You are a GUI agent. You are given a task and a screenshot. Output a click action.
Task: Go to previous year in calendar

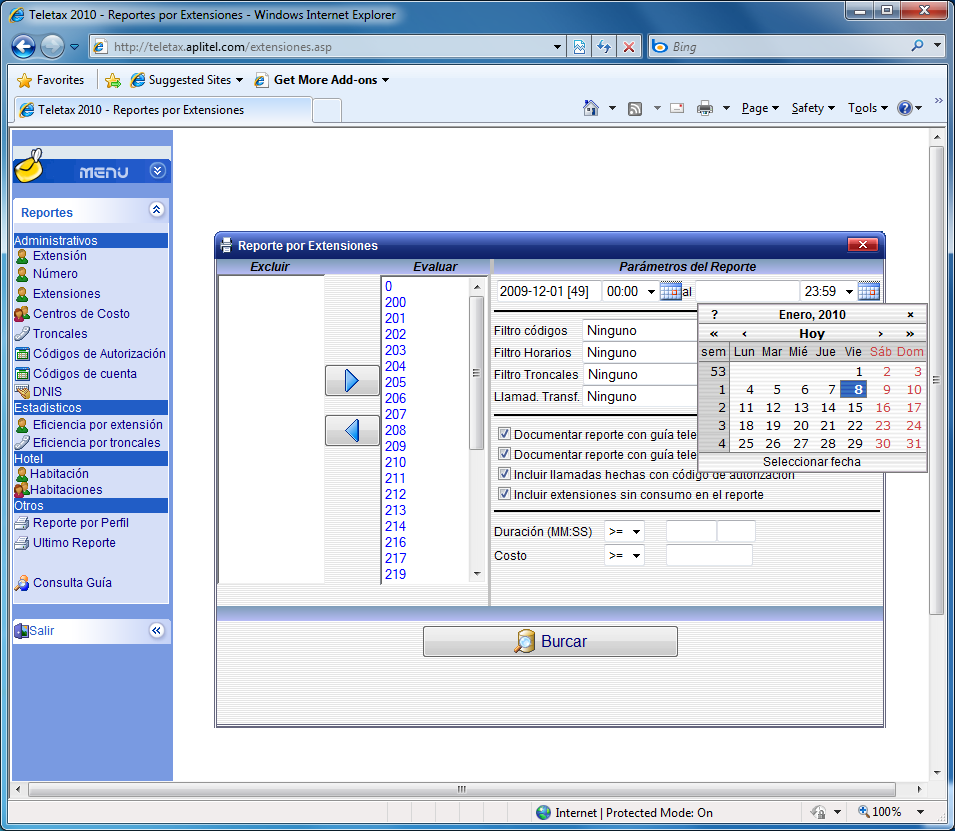[x=714, y=334]
